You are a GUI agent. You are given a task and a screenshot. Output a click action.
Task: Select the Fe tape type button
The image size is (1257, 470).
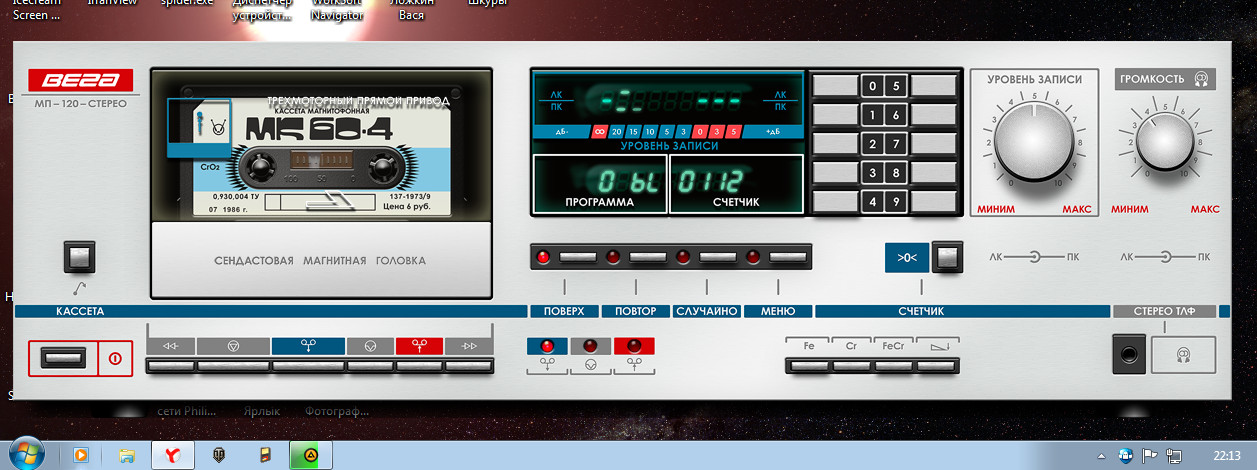click(809, 365)
